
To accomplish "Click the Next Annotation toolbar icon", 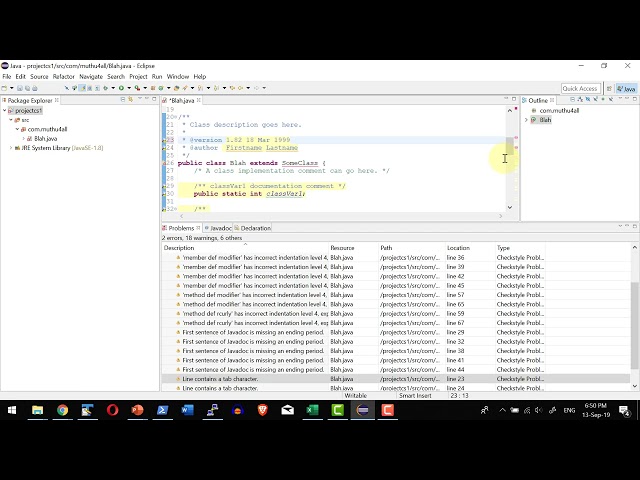I will tap(200, 88).
